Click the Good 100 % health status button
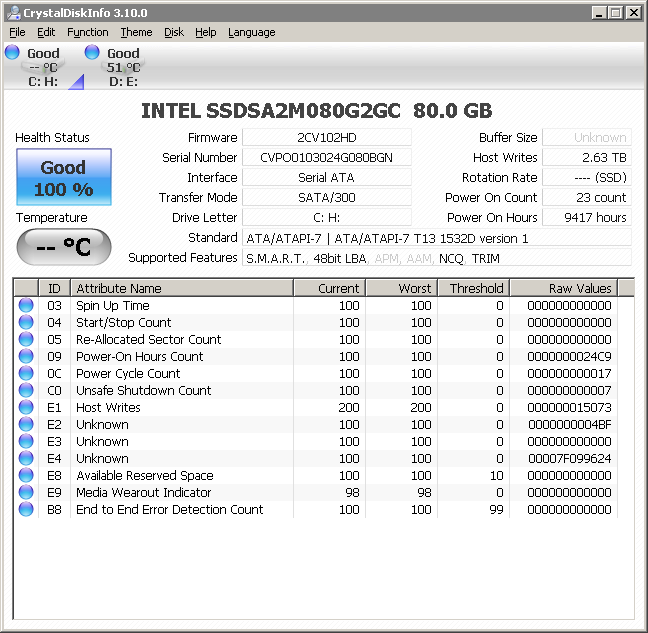648x633 pixels. (x=64, y=178)
